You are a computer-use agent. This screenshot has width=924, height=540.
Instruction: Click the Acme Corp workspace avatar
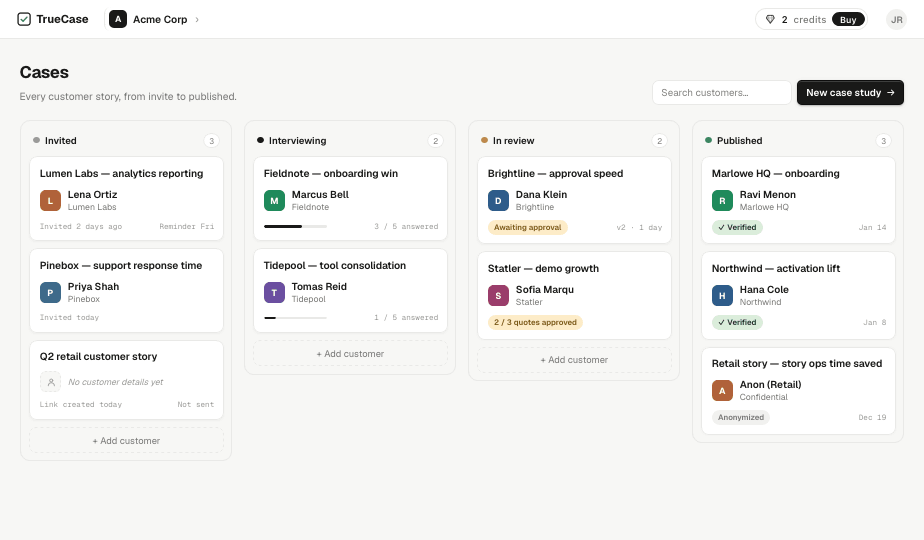click(x=118, y=19)
